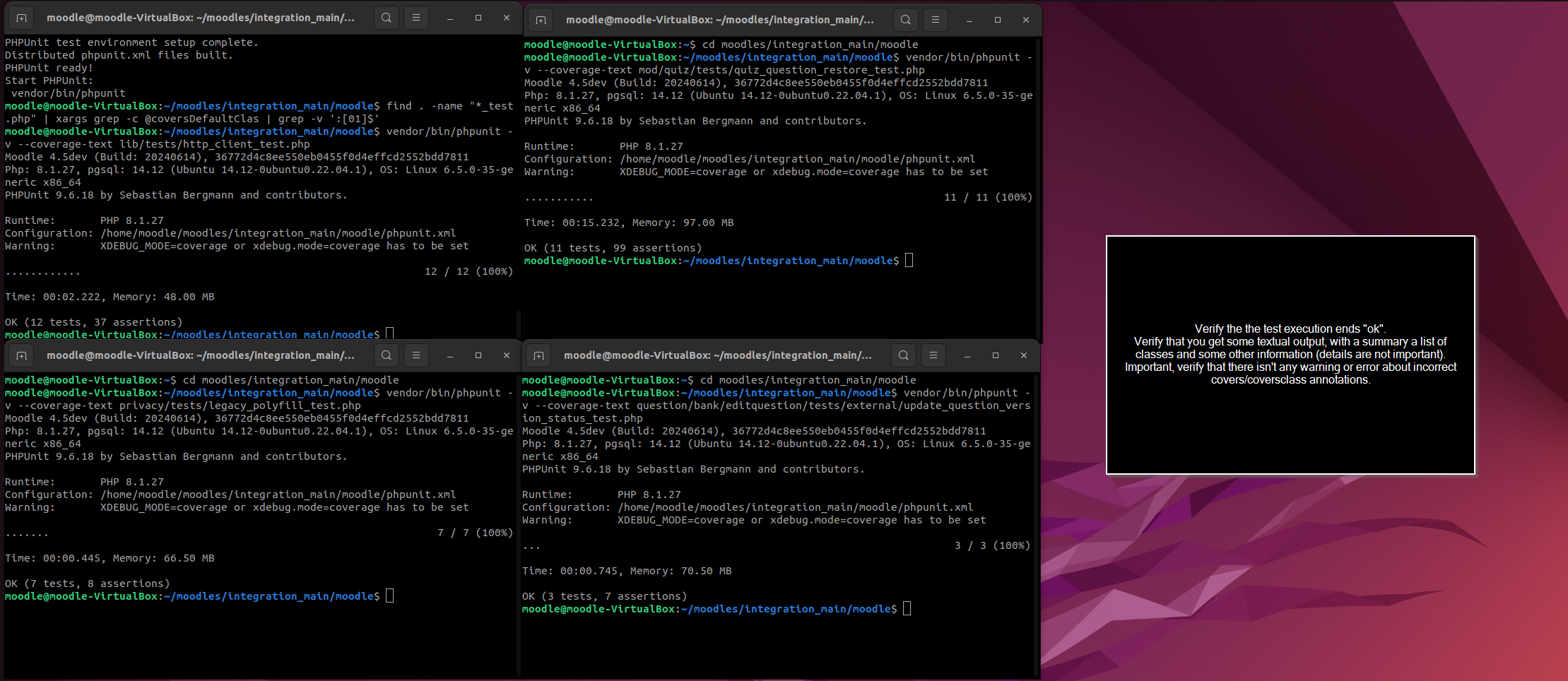The height and width of the screenshot is (681, 1568).
Task: Click "Distributed phpunit.xml files built." line
Action: tap(119, 56)
